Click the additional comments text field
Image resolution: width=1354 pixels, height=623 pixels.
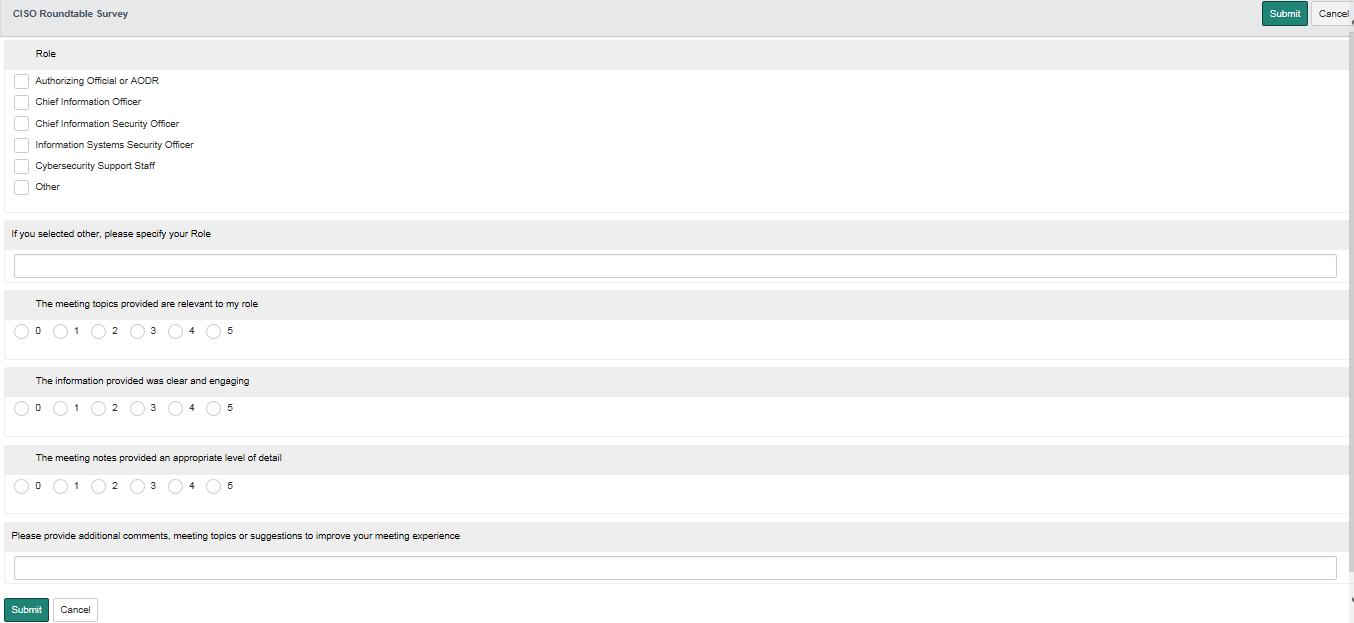[x=675, y=568]
